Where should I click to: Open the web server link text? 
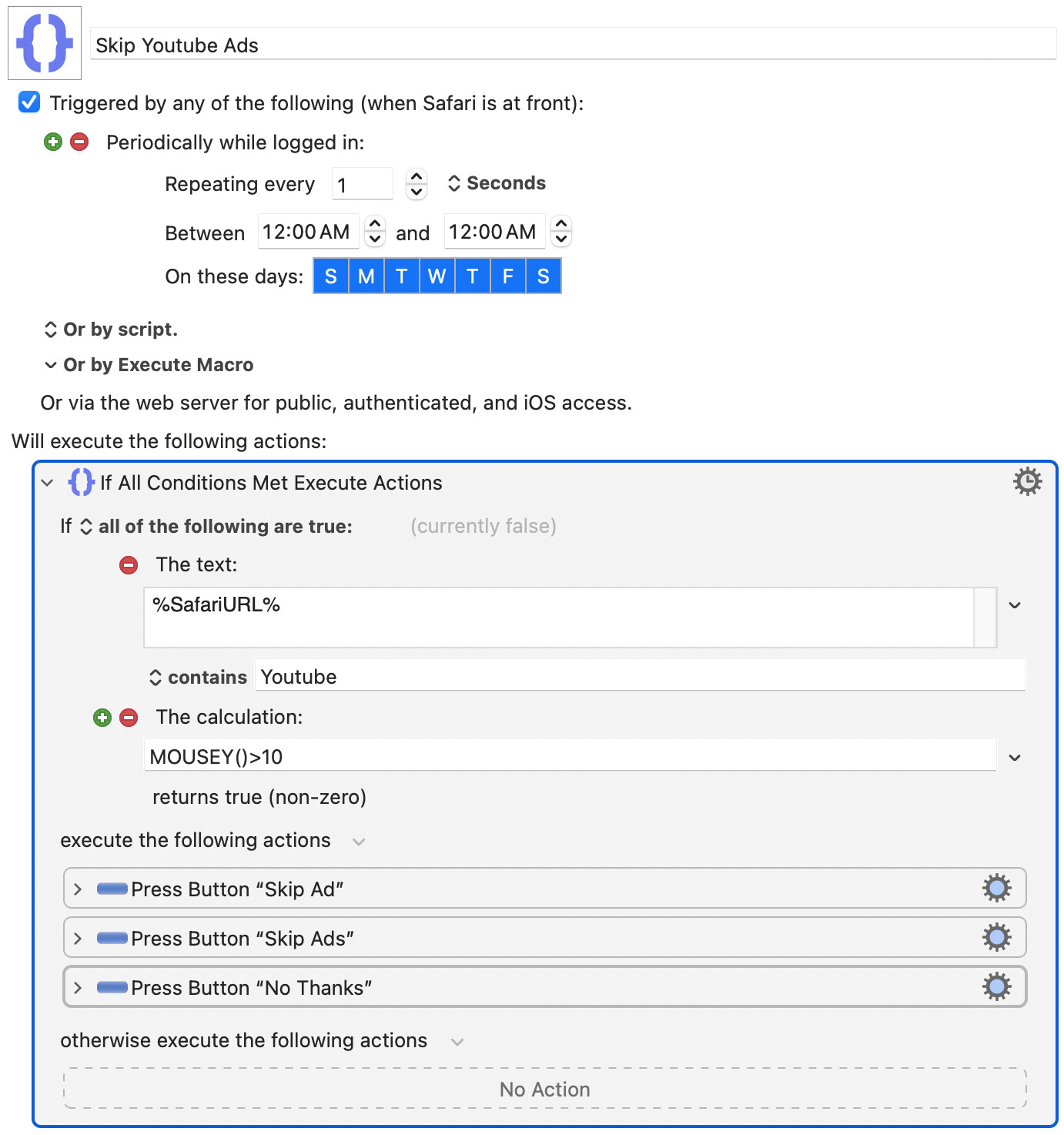336,403
